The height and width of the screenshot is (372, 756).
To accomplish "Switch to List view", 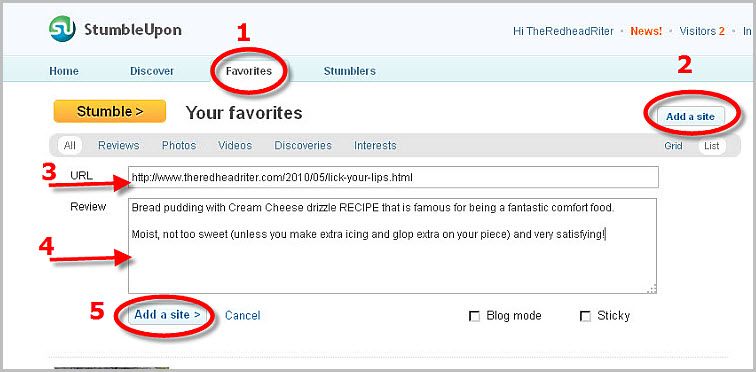I will click(x=712, y=146).
